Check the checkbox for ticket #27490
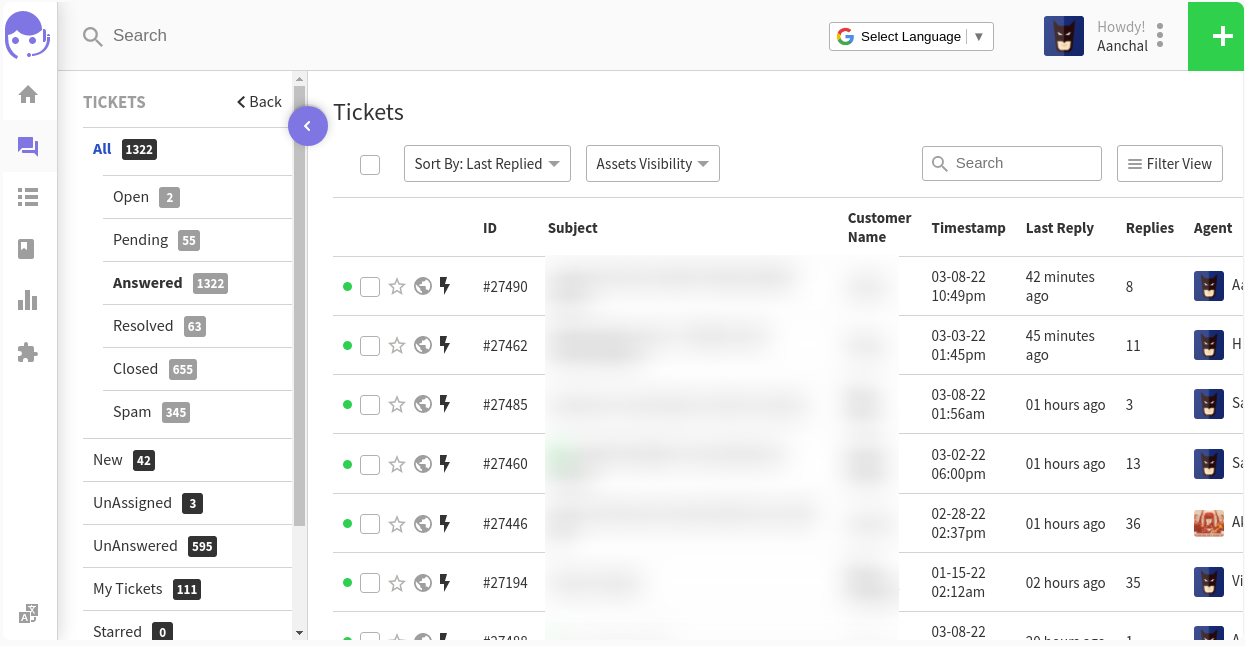 click(370, 287)
